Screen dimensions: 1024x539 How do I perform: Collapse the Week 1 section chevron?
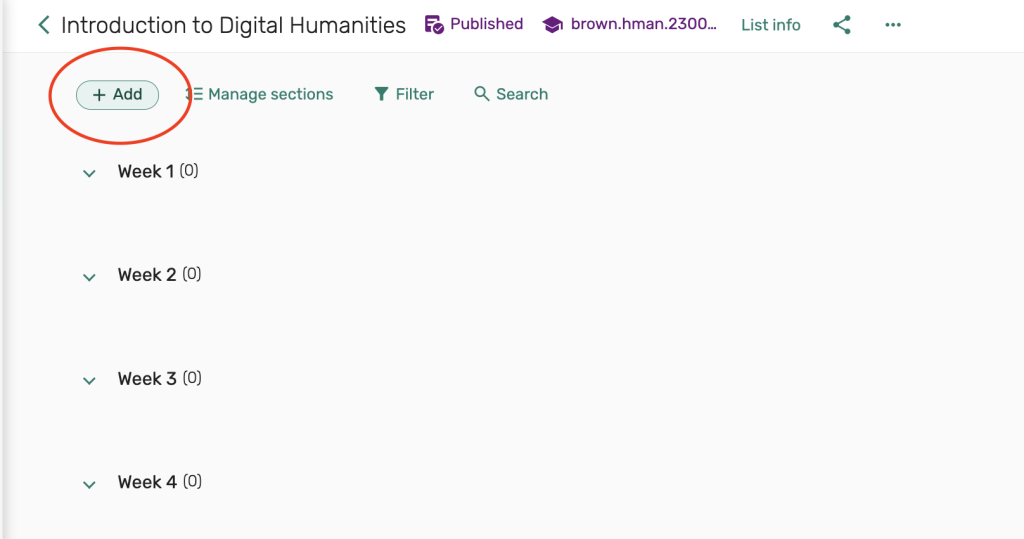click(x=89, y=173)
